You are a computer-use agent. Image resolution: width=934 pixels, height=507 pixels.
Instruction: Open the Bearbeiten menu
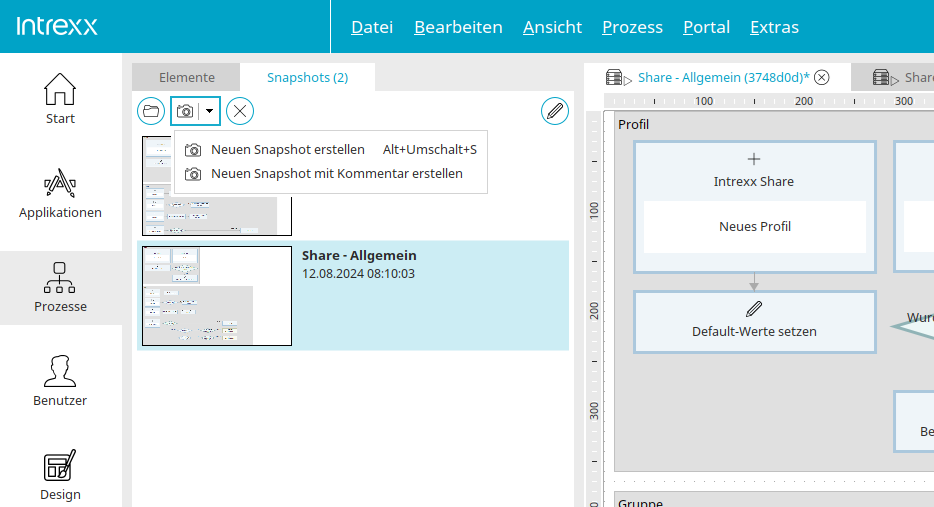tap(458, 27)
